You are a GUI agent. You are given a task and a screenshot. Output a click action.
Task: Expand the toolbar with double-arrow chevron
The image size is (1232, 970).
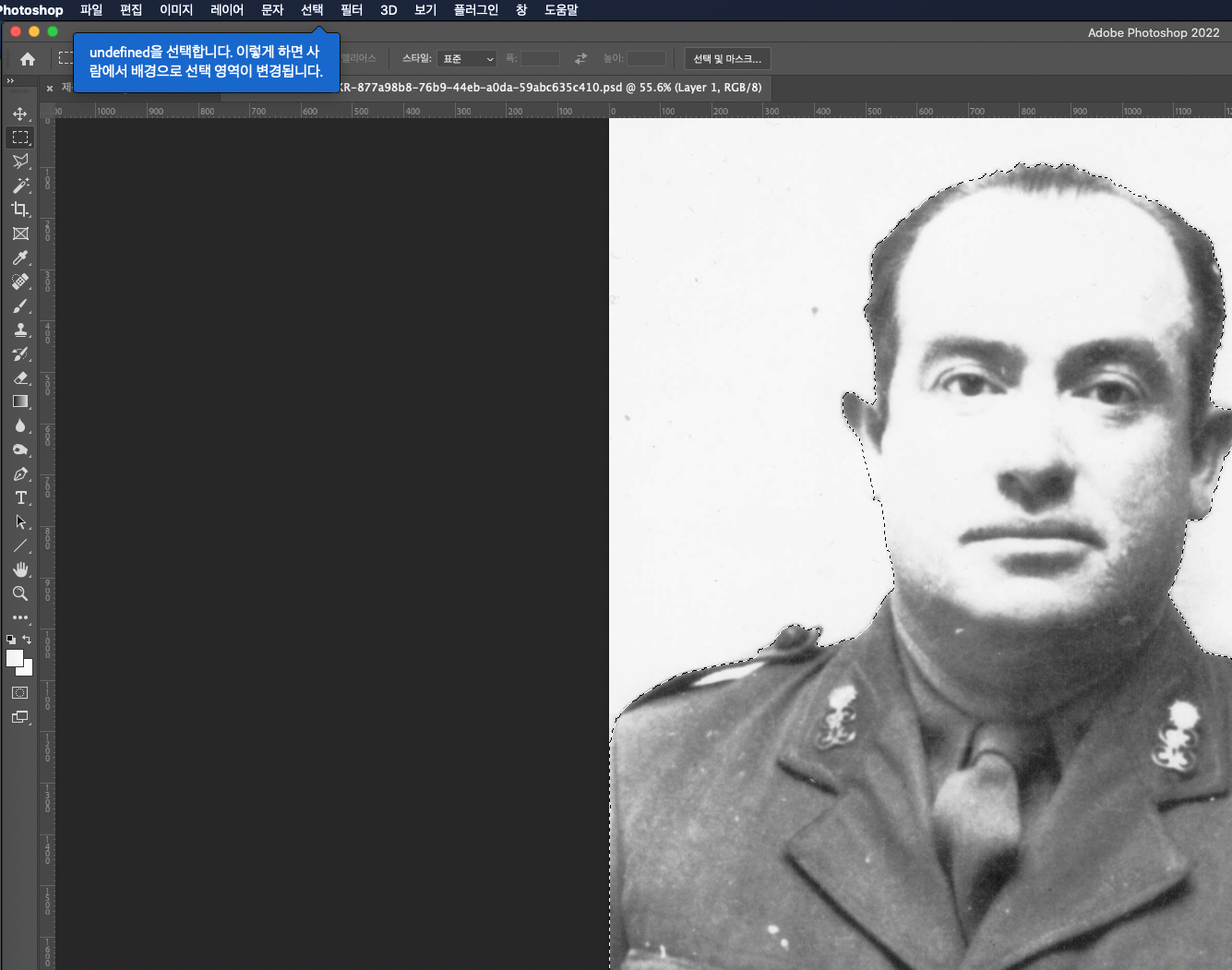tap(10, 81)
